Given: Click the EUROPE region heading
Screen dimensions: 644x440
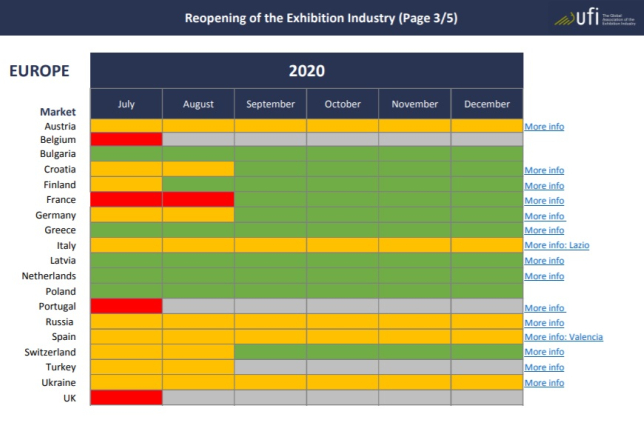Looking at the screenshot, I should click(39, 71).
